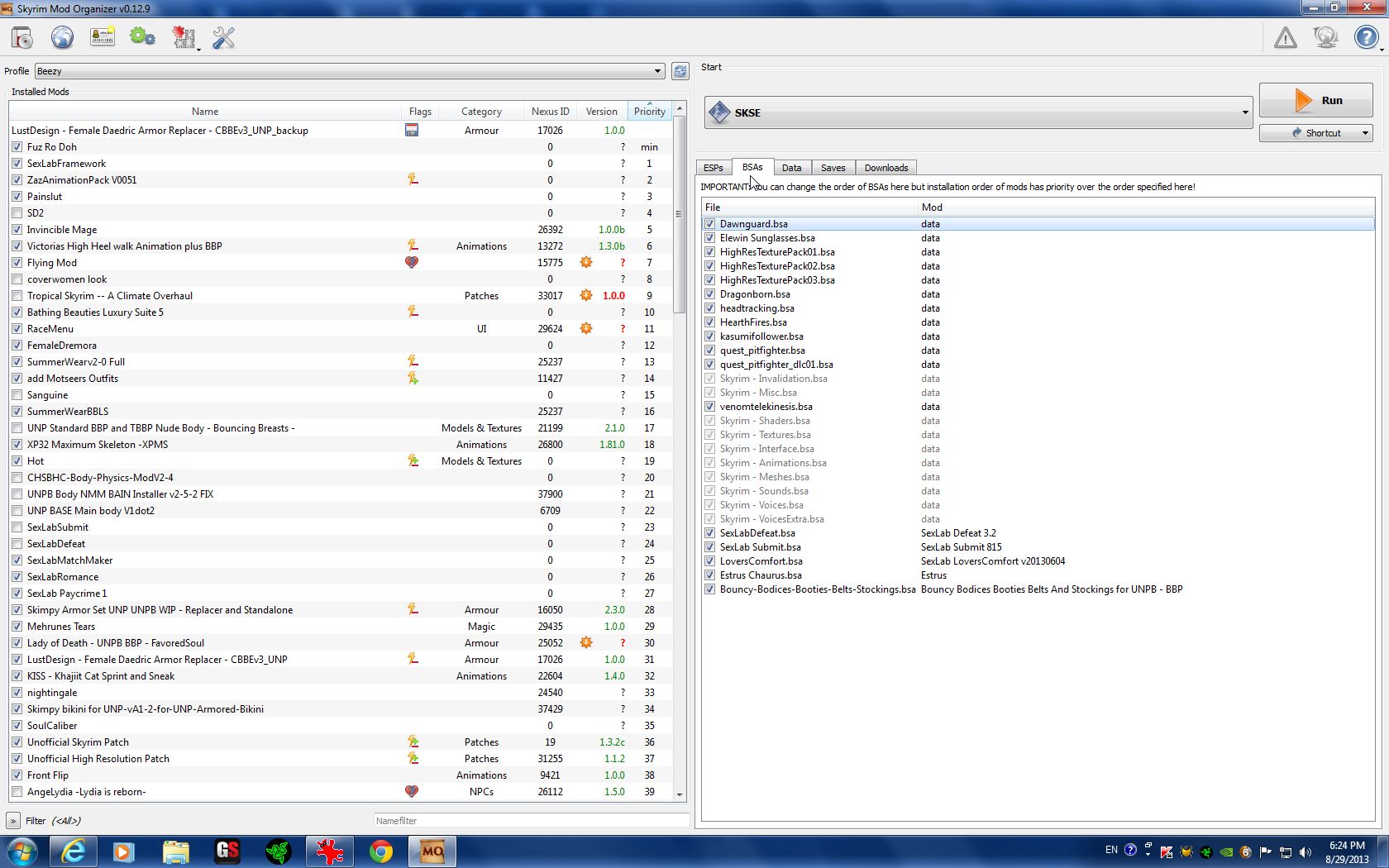
Task: Disable the Invincible Mage mod checkbox
Action: [x=17, y=230]
